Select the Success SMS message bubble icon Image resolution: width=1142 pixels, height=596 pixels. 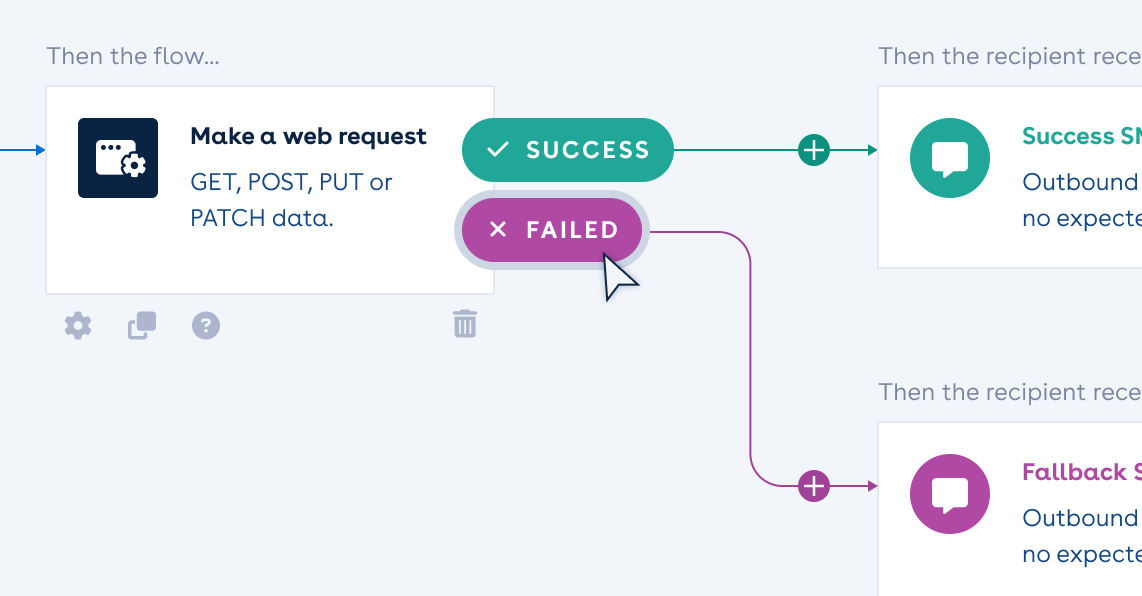pos(949,158)
